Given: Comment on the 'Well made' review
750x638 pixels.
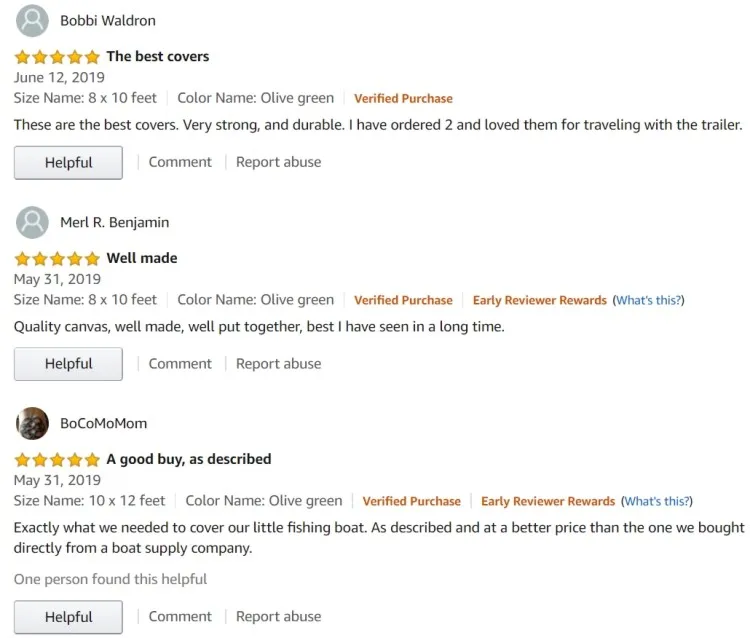Looking at the screenshot, I should pos(180,363).
